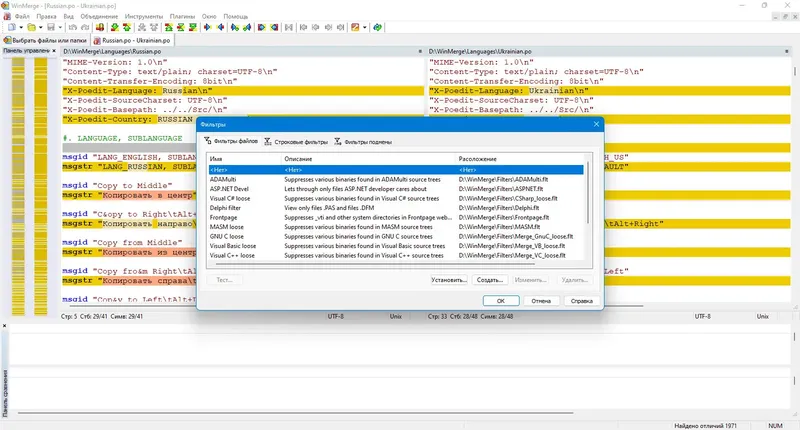
Task: Select the ADAMulti filter row
Action: tap(396, 180)
